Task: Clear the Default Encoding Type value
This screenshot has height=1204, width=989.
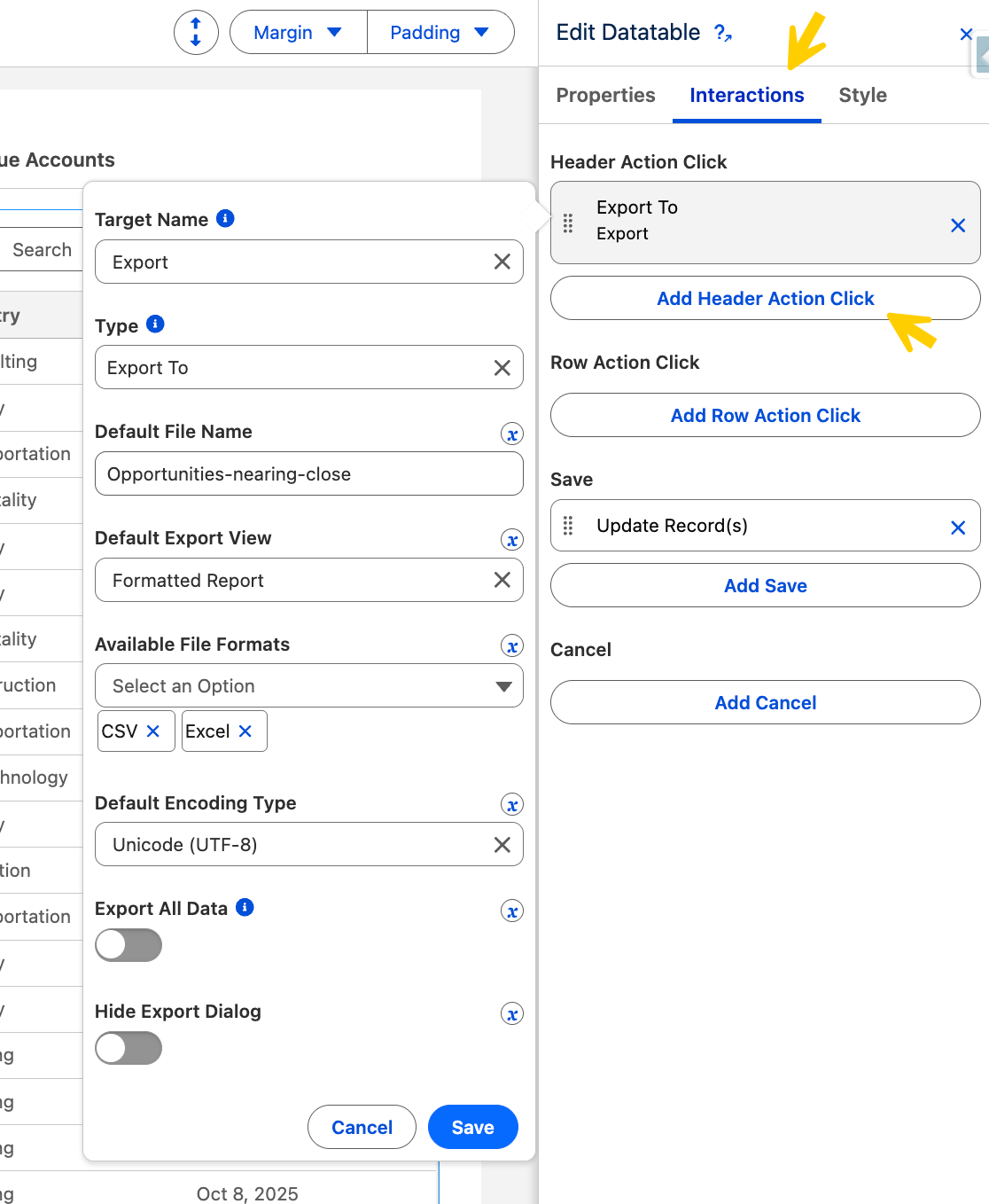Action: pos(502,845)
